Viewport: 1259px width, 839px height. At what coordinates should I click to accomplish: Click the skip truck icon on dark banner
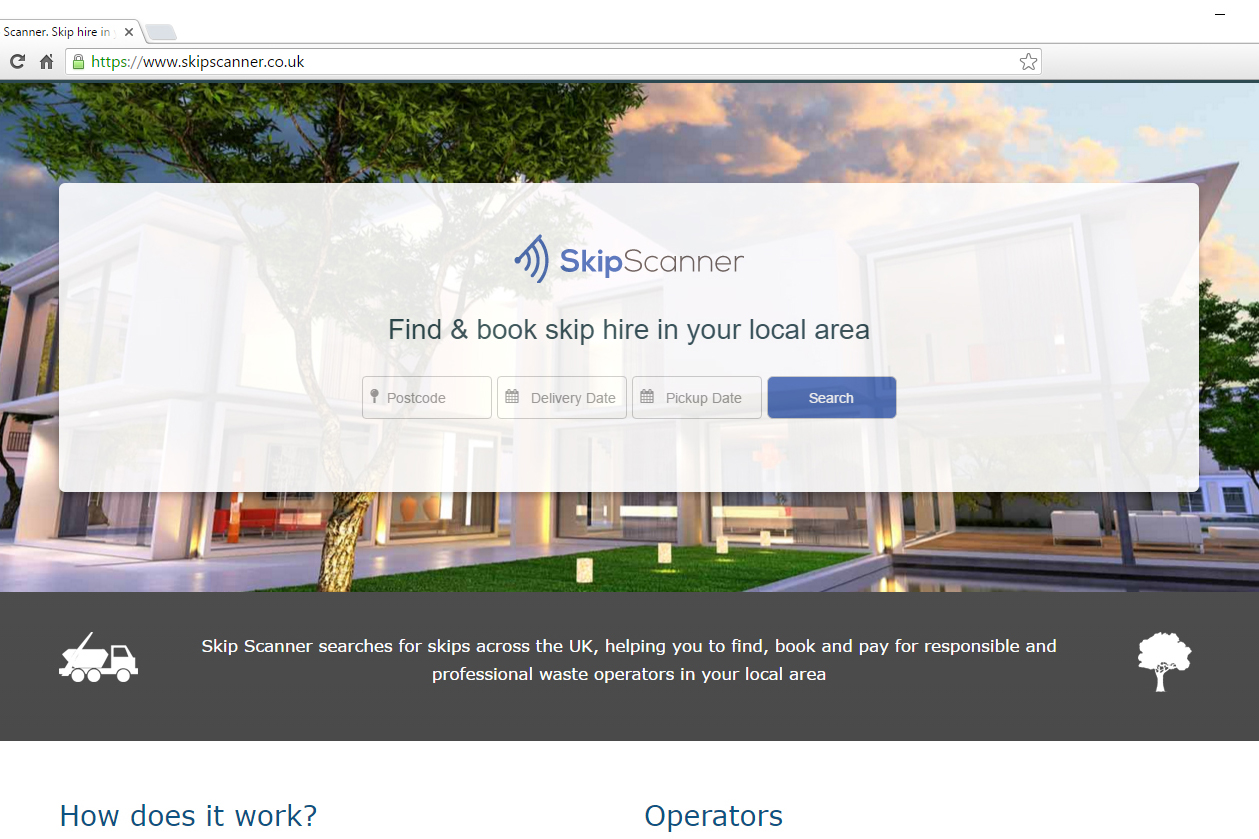coord(98,659)
